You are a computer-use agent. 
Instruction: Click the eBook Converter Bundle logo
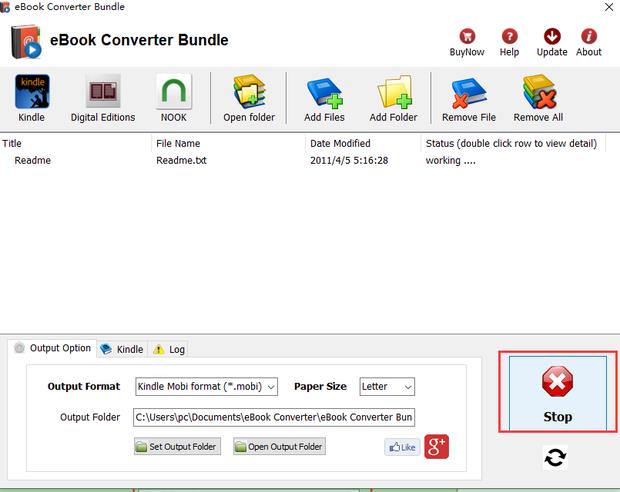click(x=26, y=41)
